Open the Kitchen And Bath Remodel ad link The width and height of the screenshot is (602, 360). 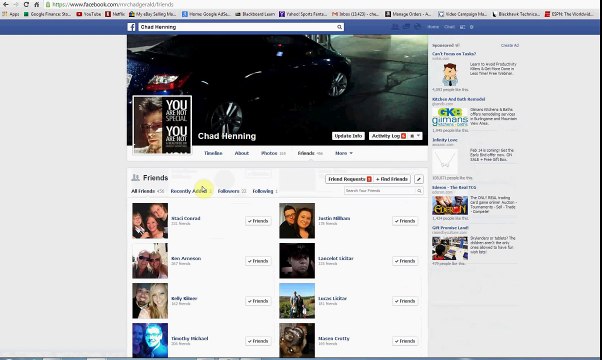click(x=458, y=99)
